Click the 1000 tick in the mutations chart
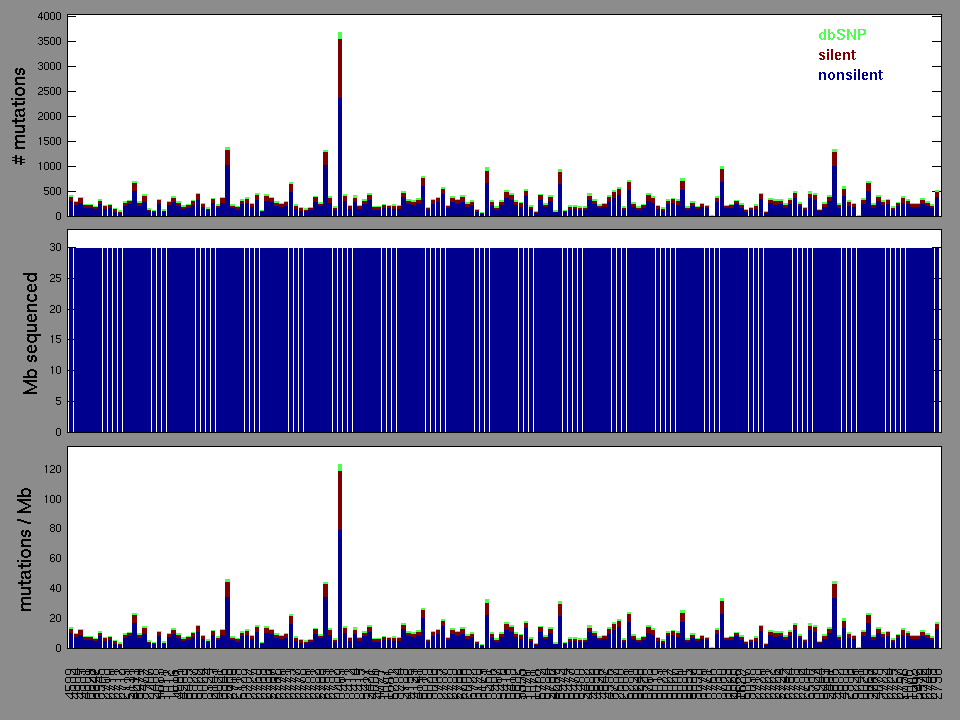The height and width of the screenshot is (720, 960). (47, 167)
